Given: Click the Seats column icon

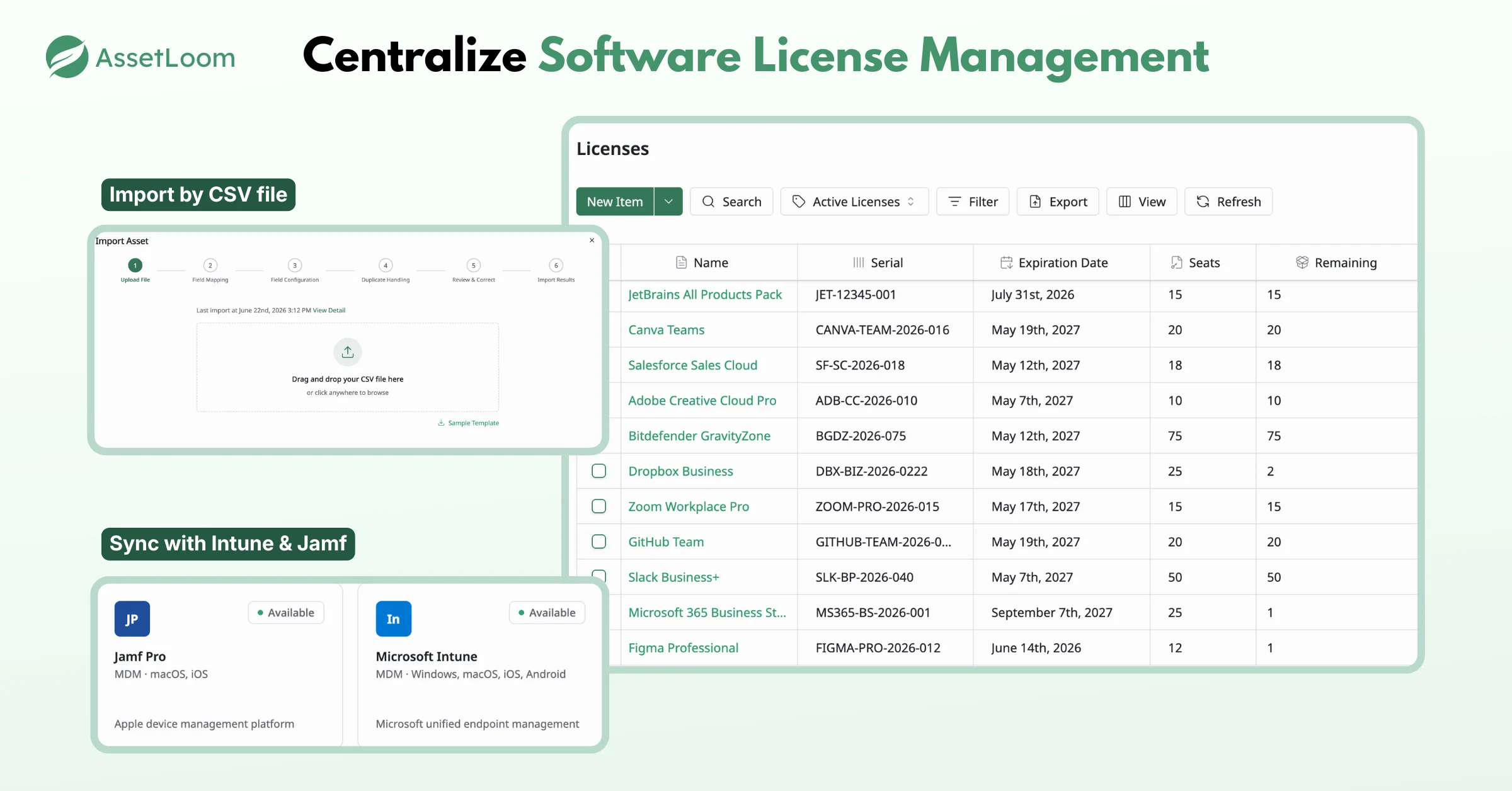Looking at the screenshot, I should [x=1176, y=263].
